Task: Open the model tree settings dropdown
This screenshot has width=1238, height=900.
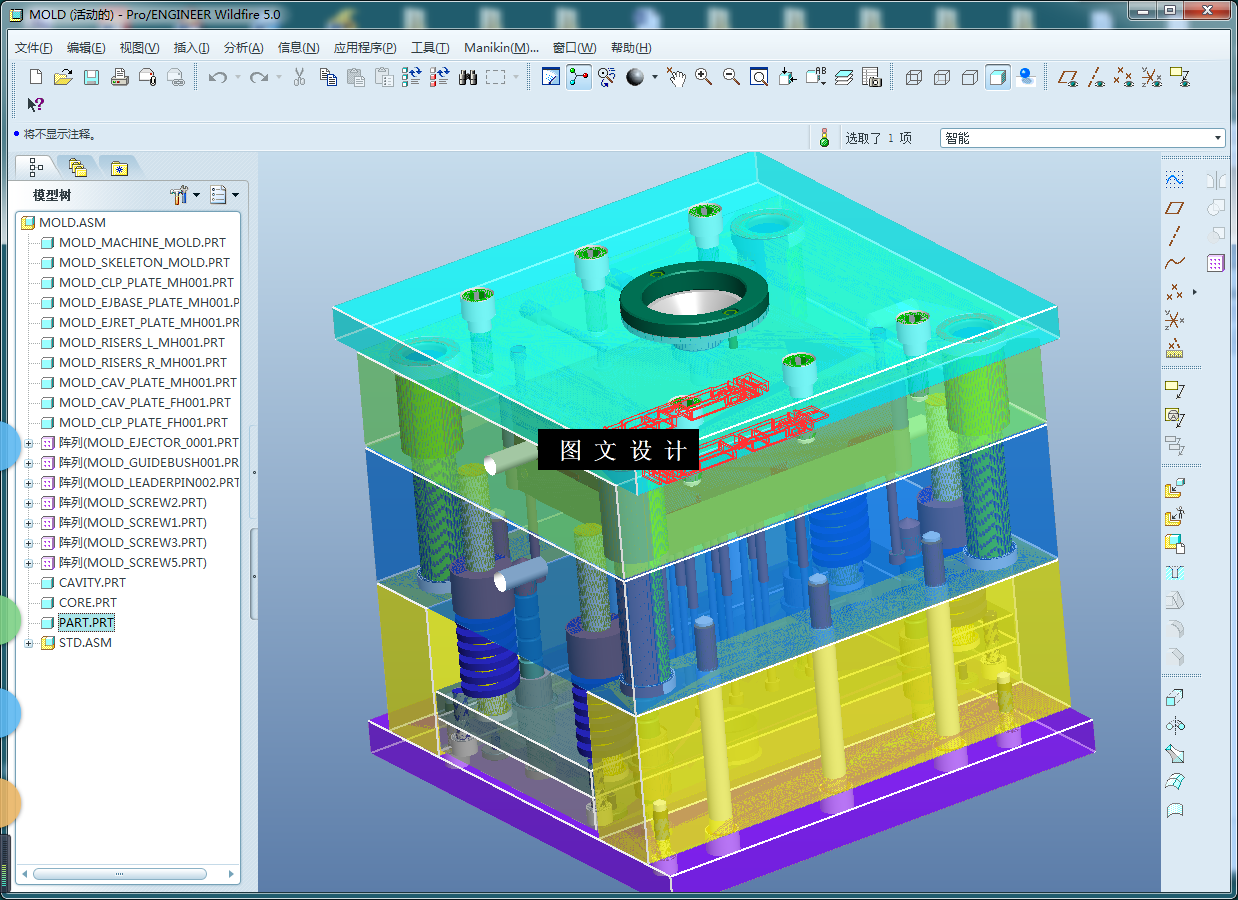Action: (186, 195)
